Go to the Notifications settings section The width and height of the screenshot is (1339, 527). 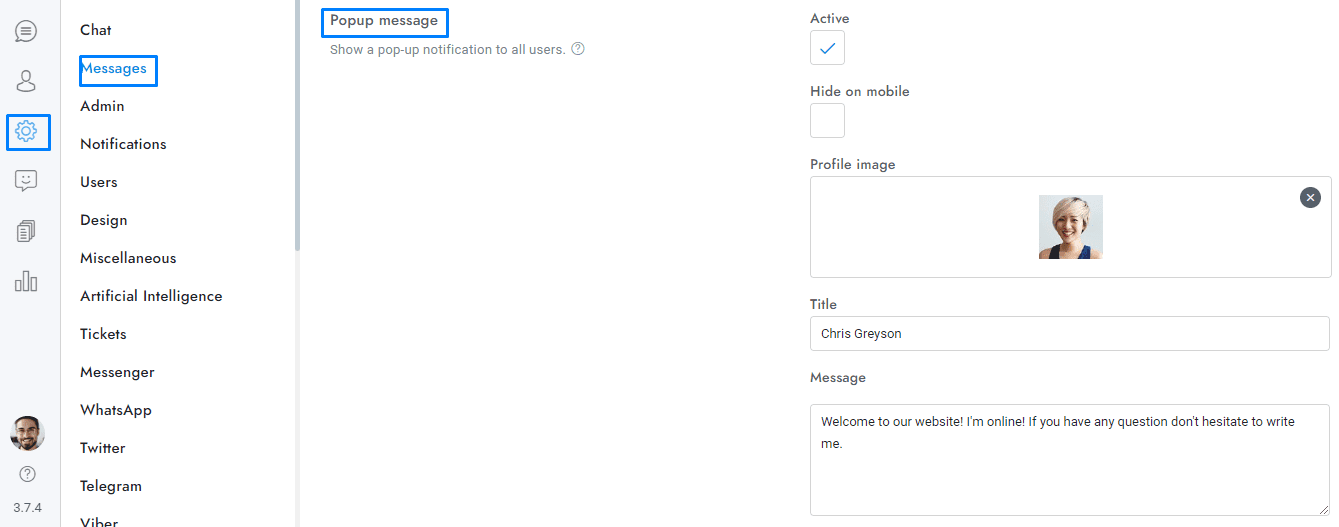point(123,144)
